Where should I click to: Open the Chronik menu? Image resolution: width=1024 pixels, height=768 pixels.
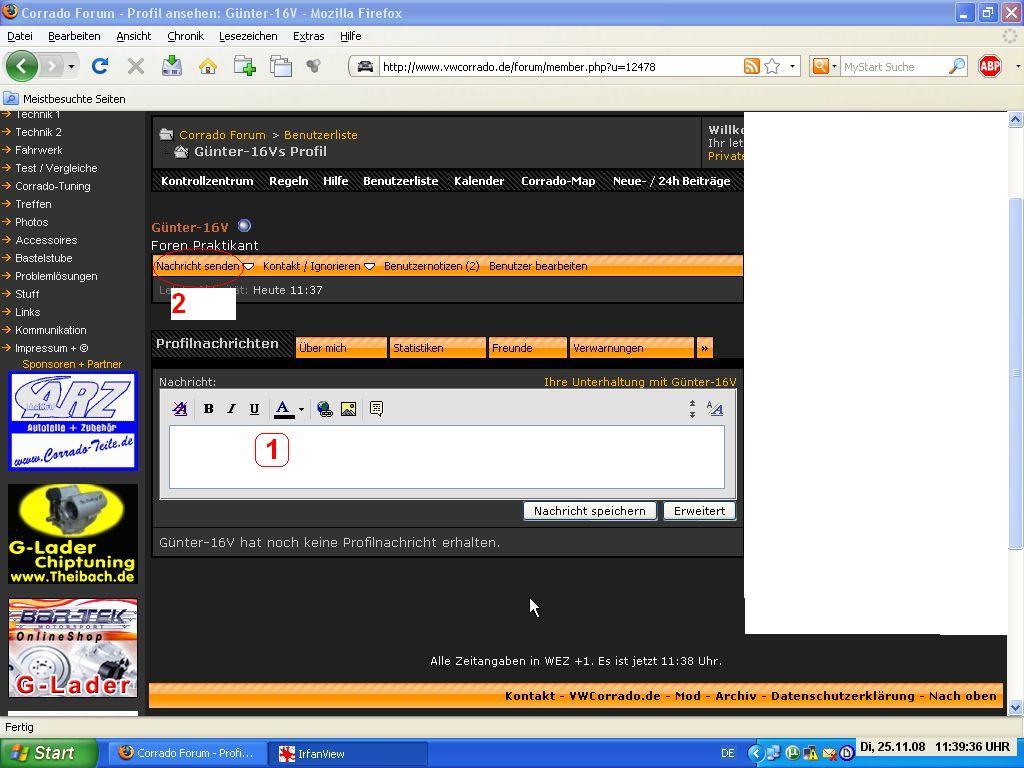point(185,36)
